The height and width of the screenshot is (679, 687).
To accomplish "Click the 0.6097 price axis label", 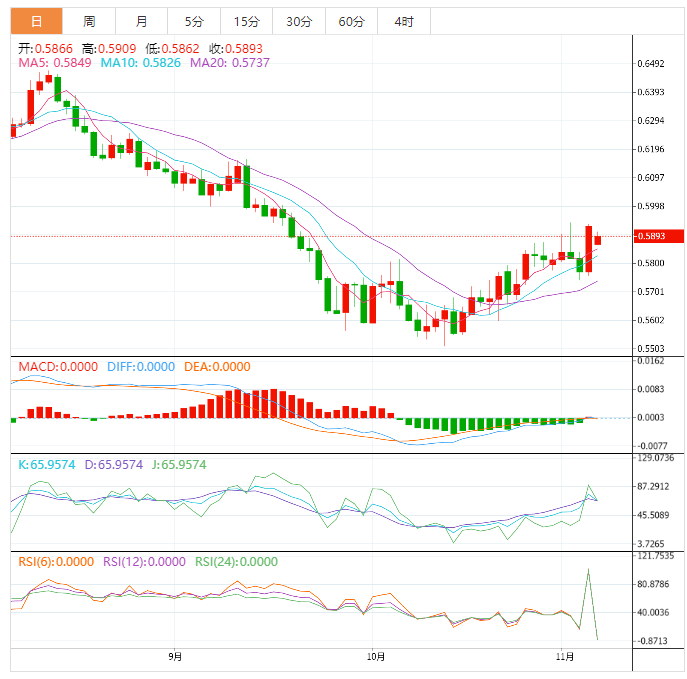I will point(651,178).
